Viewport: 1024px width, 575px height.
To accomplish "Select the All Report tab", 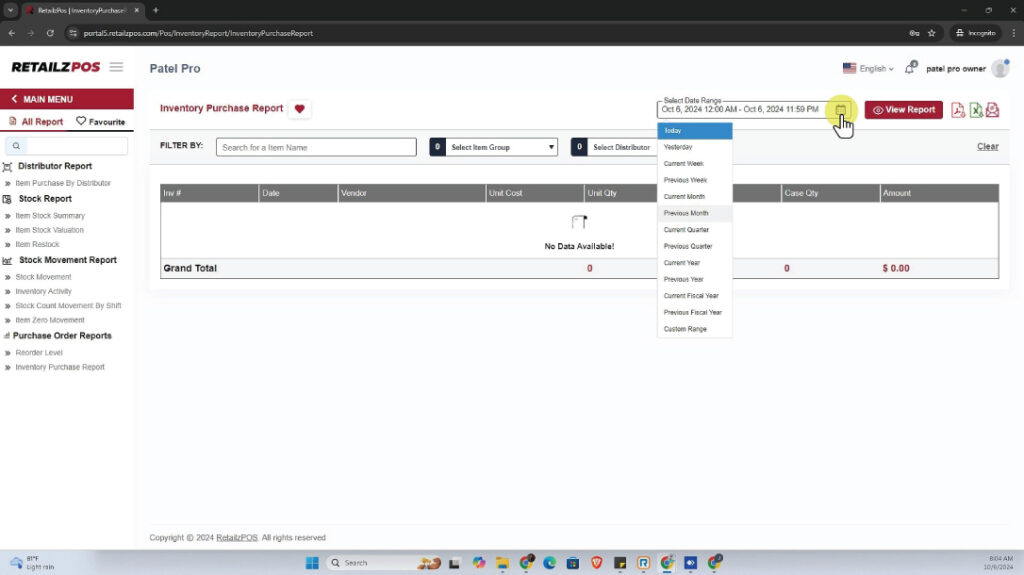I will (x=36, y=122).
